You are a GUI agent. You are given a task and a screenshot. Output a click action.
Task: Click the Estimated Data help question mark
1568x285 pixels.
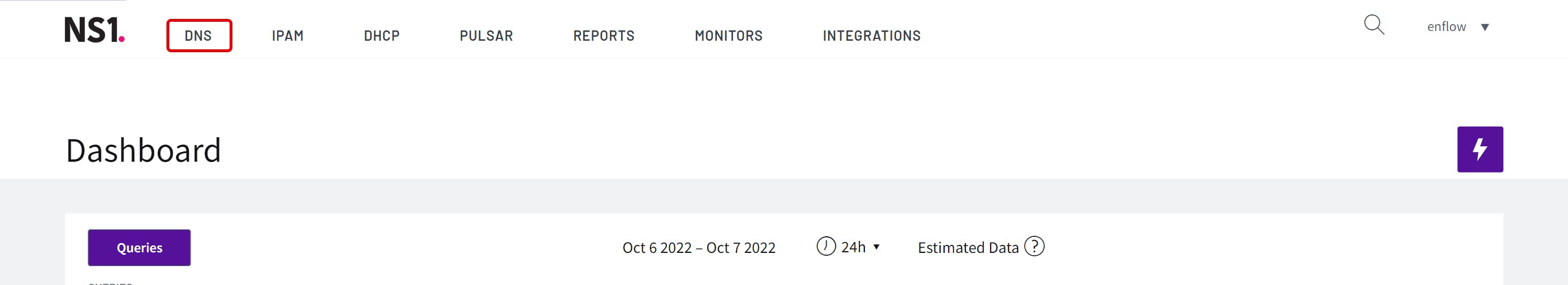tap(1034, 247)
